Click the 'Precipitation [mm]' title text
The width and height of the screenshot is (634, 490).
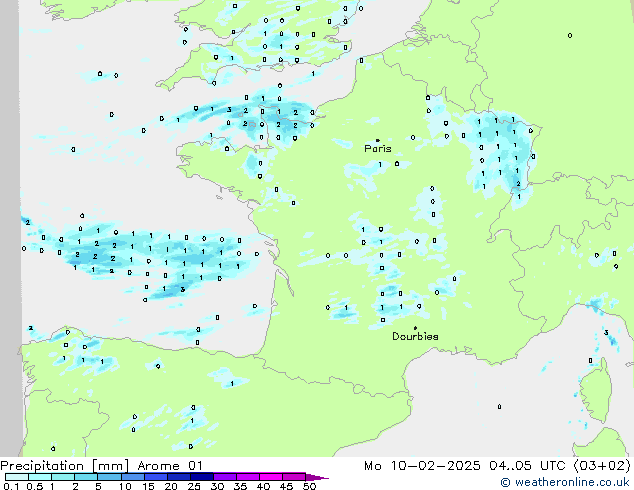click(x=65, y=466)
